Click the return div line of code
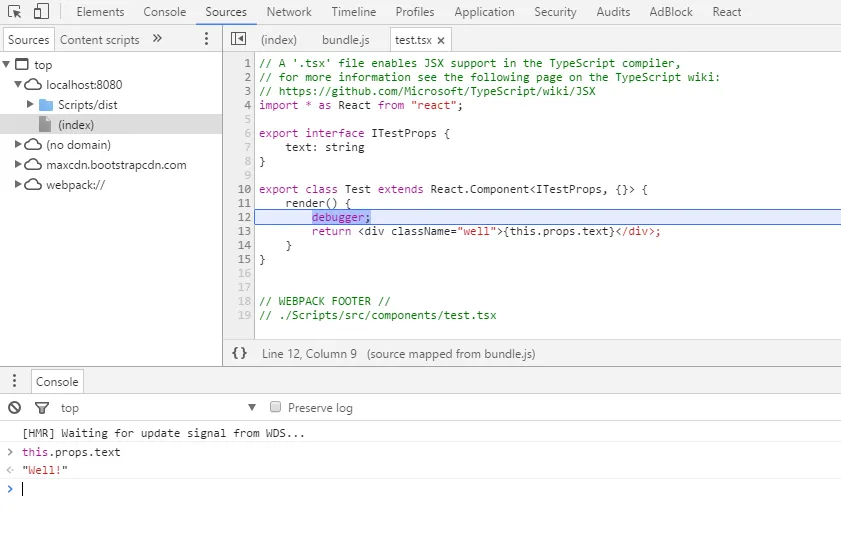 (486, 231)
